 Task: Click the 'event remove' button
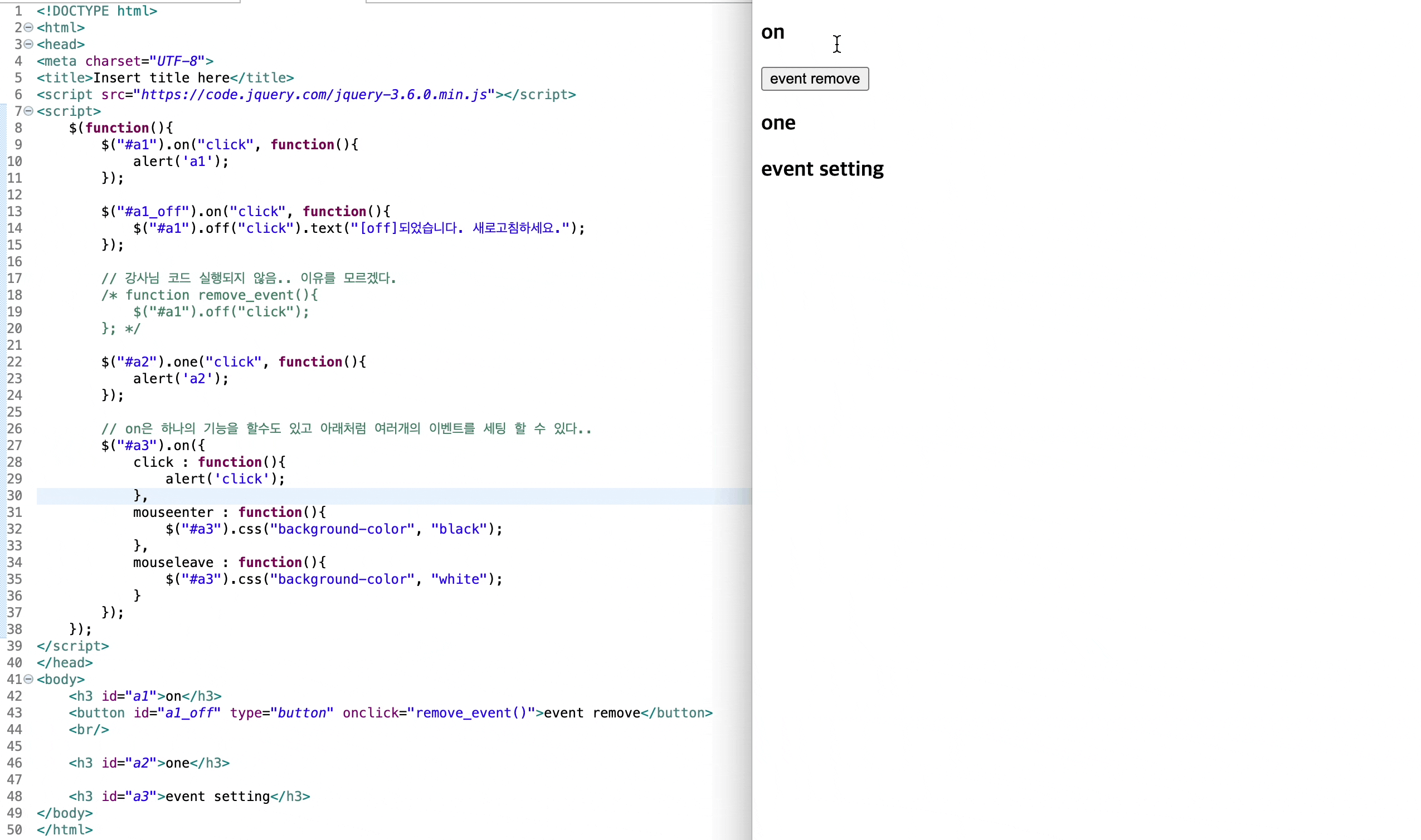(814, 78)
